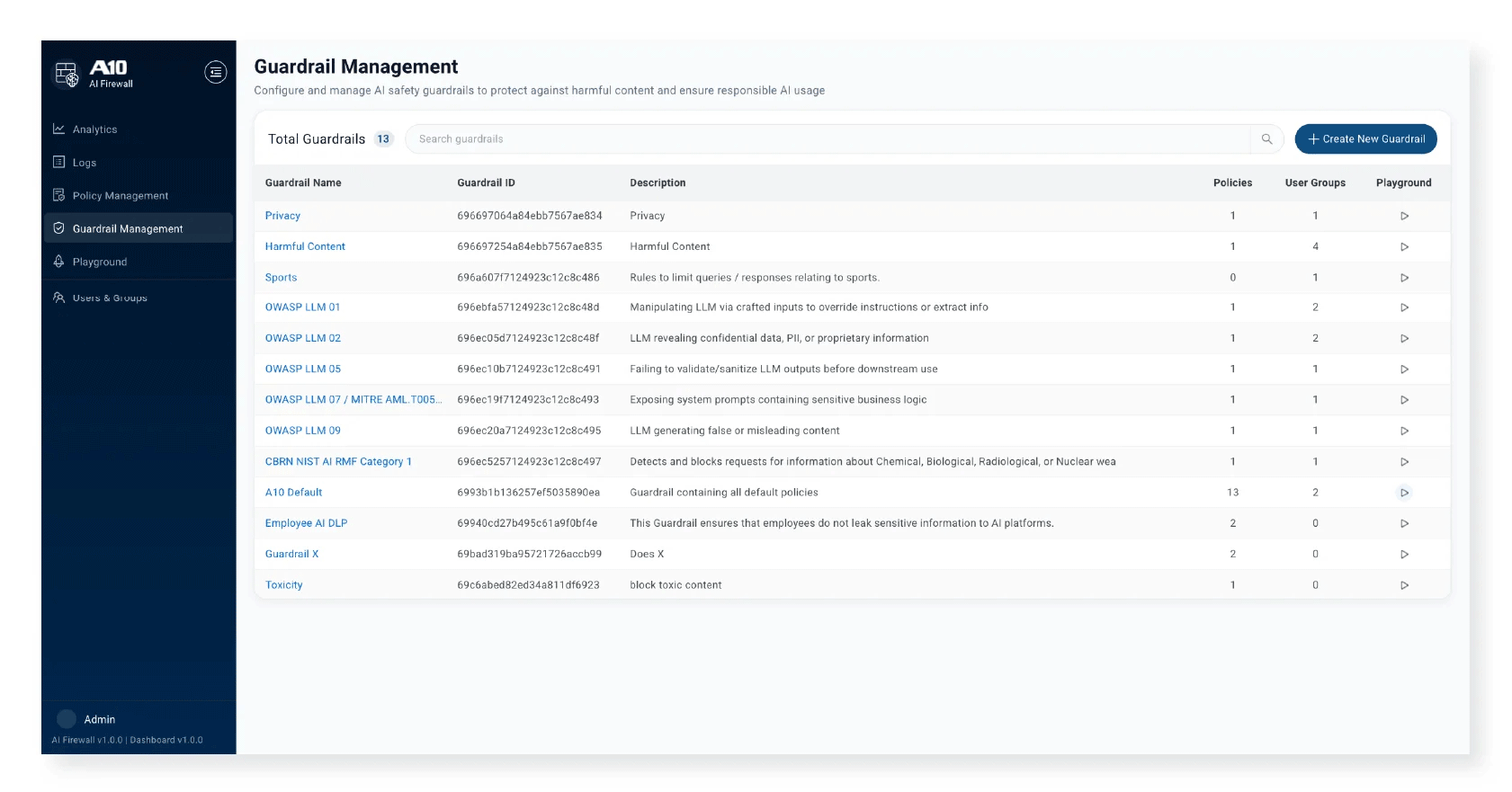
Task: Open playground for Employee AI DLP
Action: (x=1404, y=523)
